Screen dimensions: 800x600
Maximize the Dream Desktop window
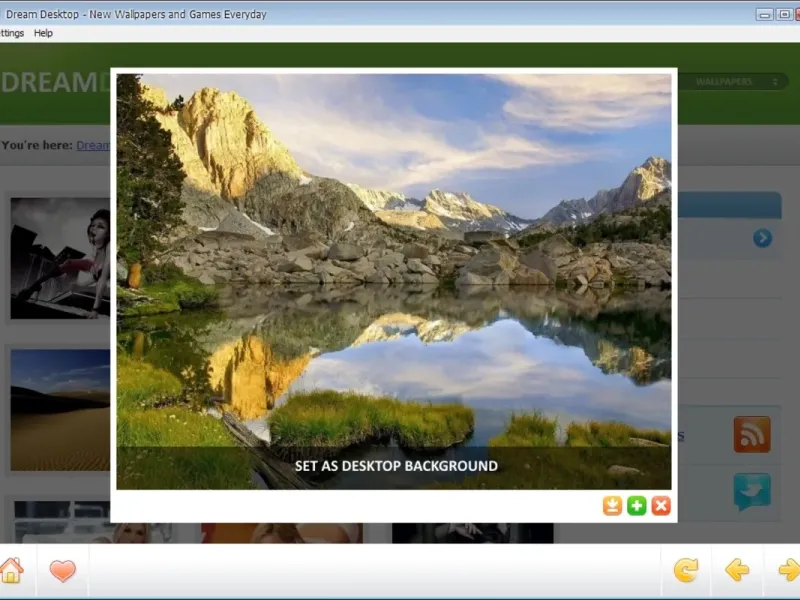coord(784,14)
